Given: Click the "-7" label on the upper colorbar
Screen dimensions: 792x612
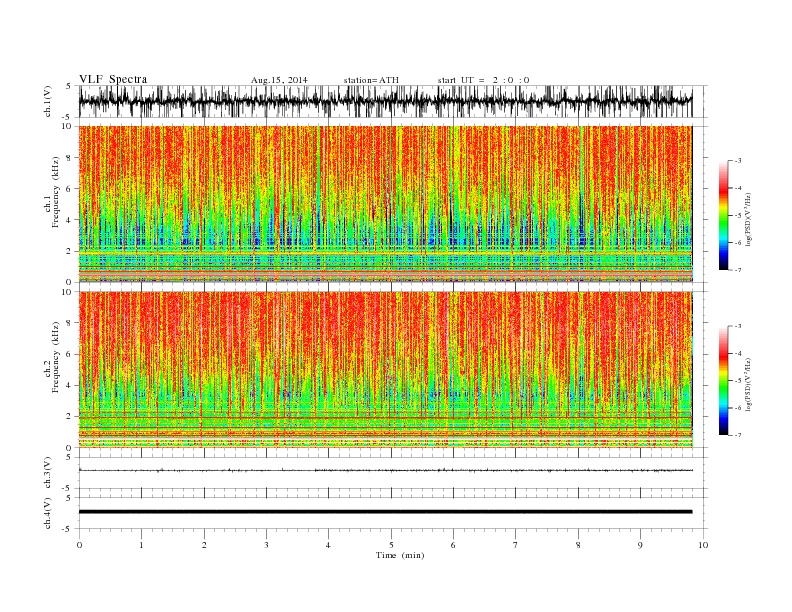Looking at the screenshot, I should click(738, 270).
